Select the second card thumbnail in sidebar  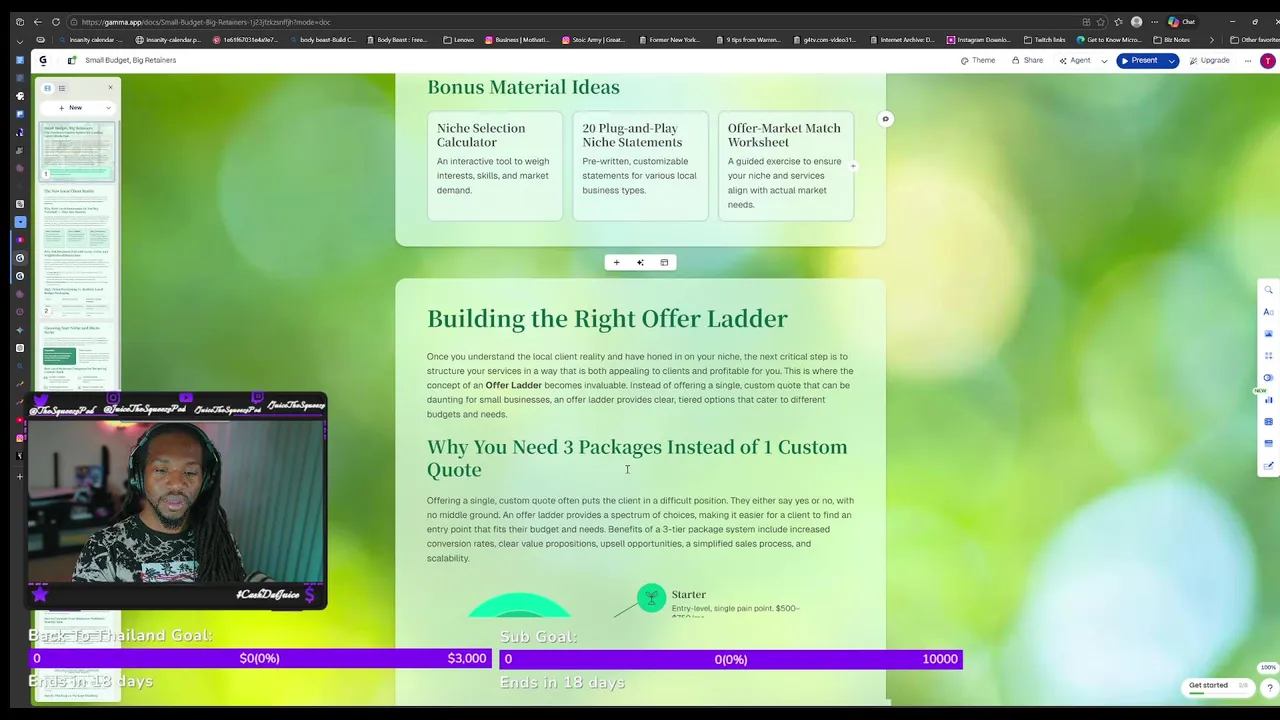[x=77, y=250]
